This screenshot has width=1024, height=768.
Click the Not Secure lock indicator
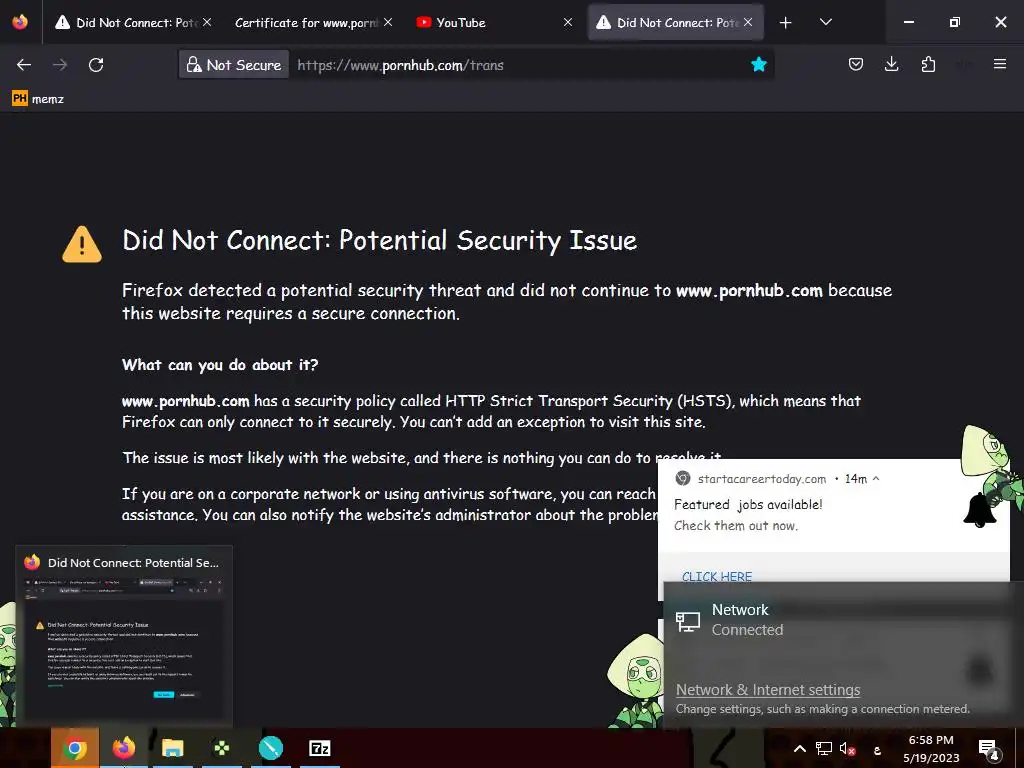(x=234, y=65)
